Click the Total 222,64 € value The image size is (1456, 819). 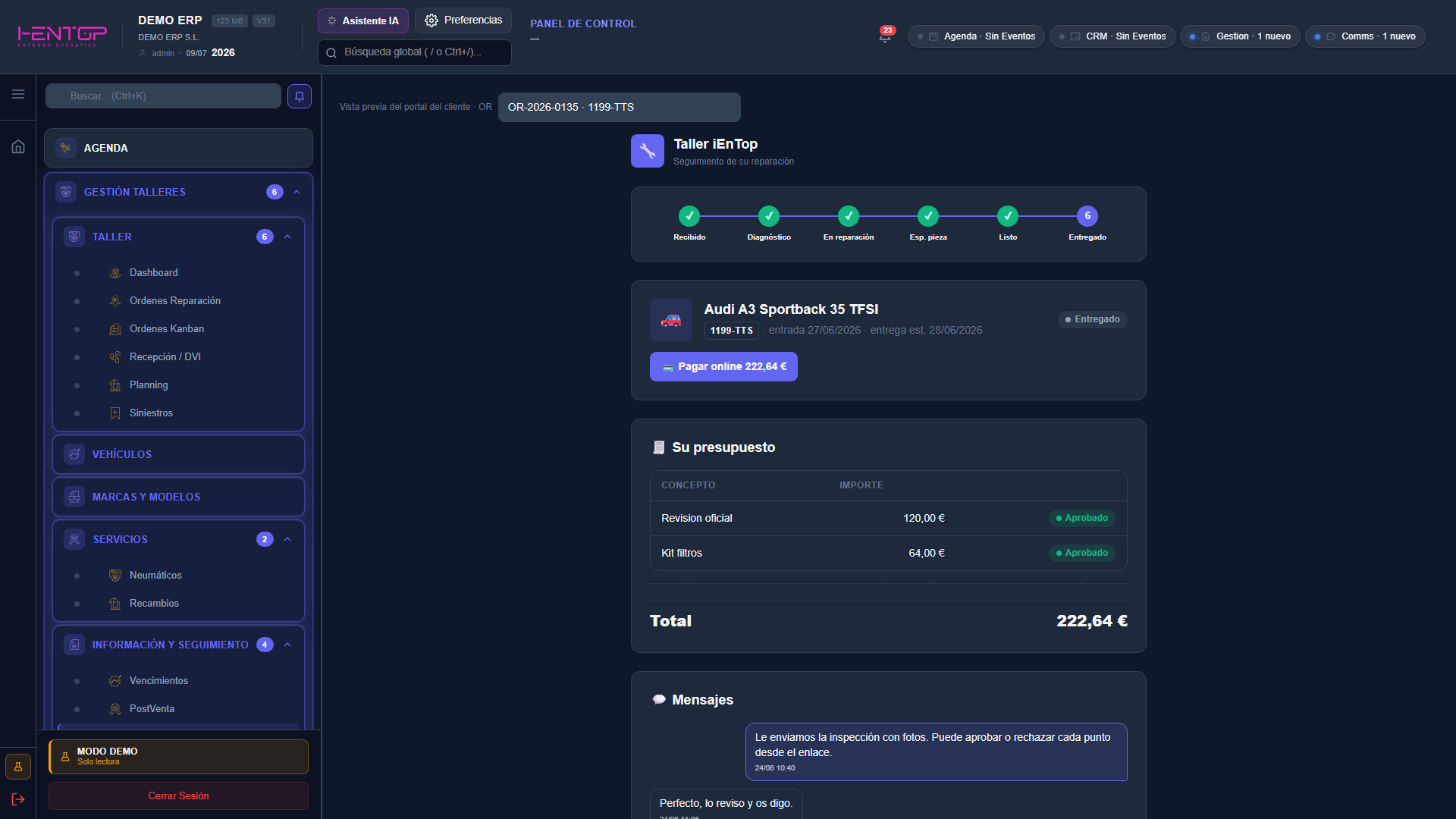(x=1092, y=621)
